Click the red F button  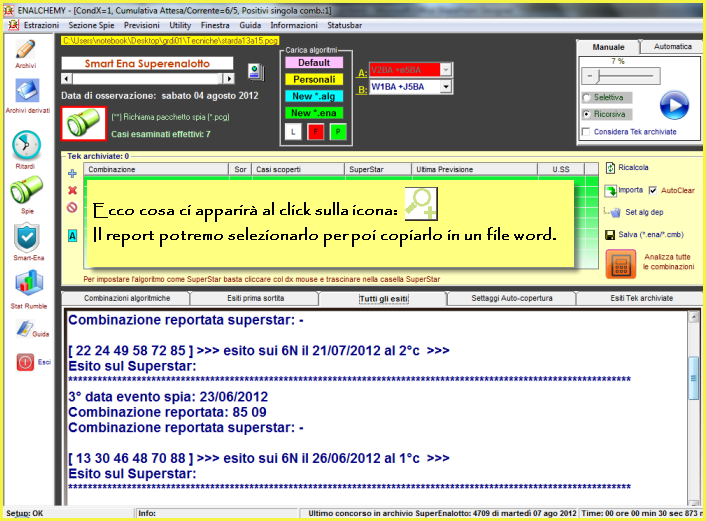click(316, 132)
